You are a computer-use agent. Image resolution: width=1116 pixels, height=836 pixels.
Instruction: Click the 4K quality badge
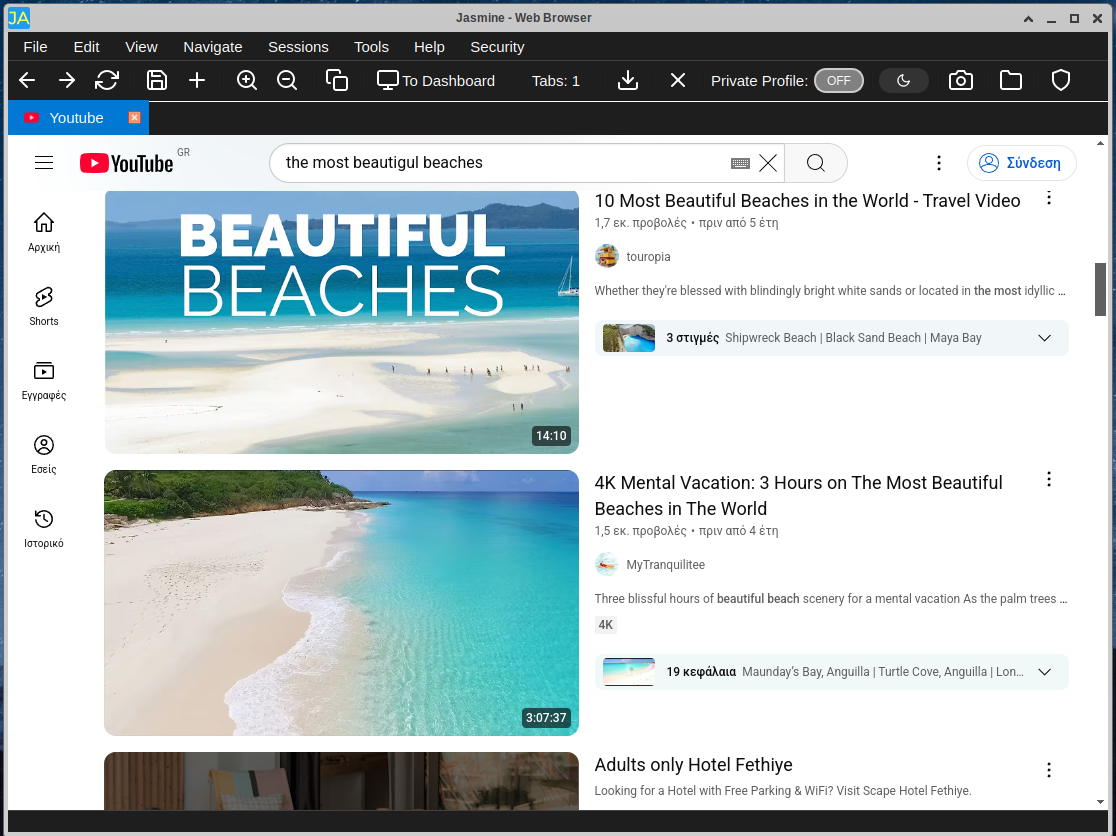point(606,625)
